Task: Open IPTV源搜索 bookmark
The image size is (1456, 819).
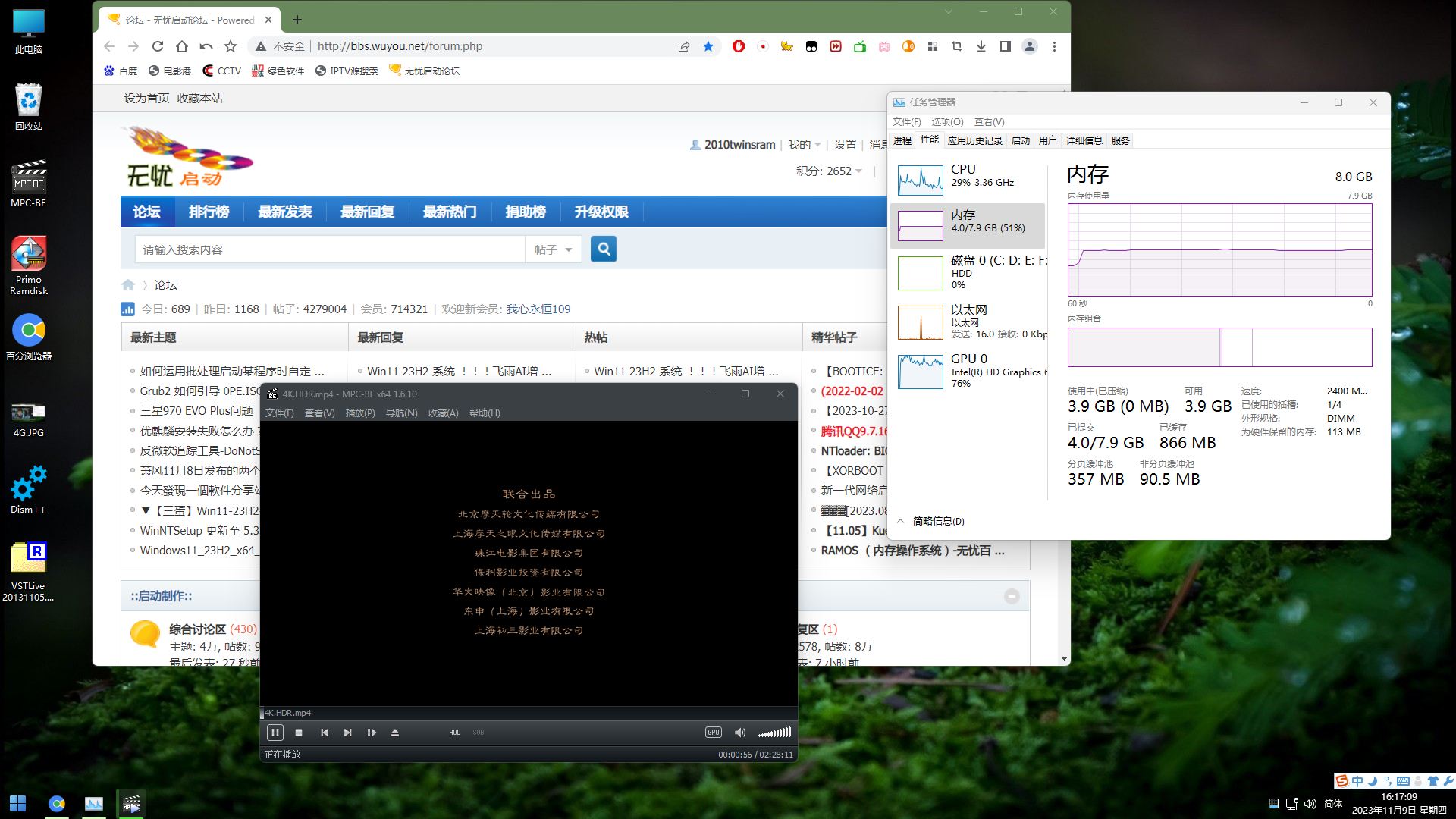Action: [x=347, y=71]
